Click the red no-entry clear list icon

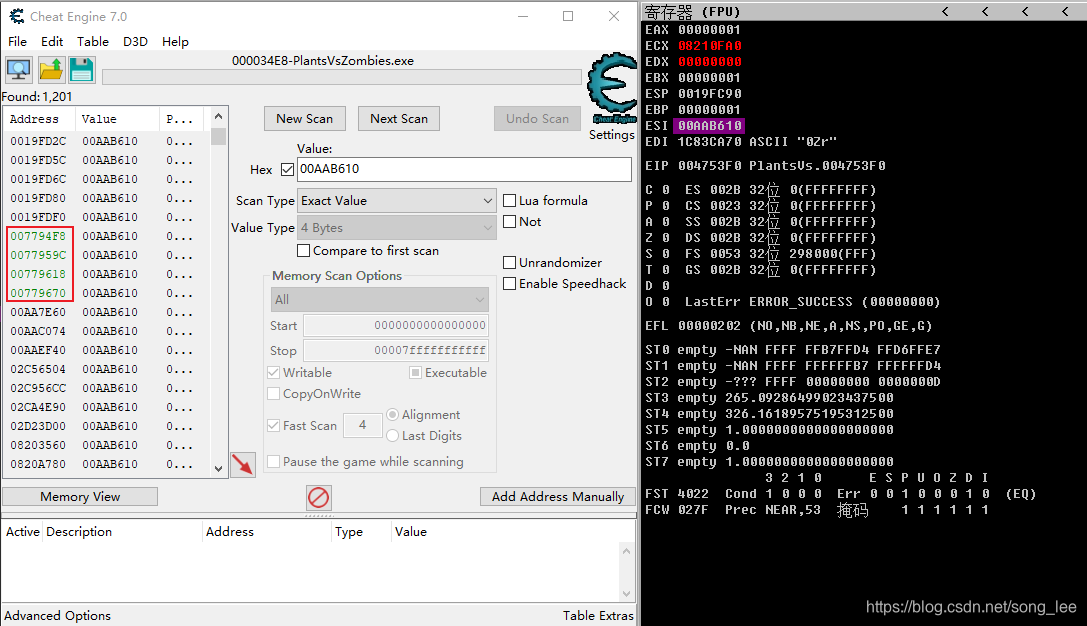coord(318,497)
